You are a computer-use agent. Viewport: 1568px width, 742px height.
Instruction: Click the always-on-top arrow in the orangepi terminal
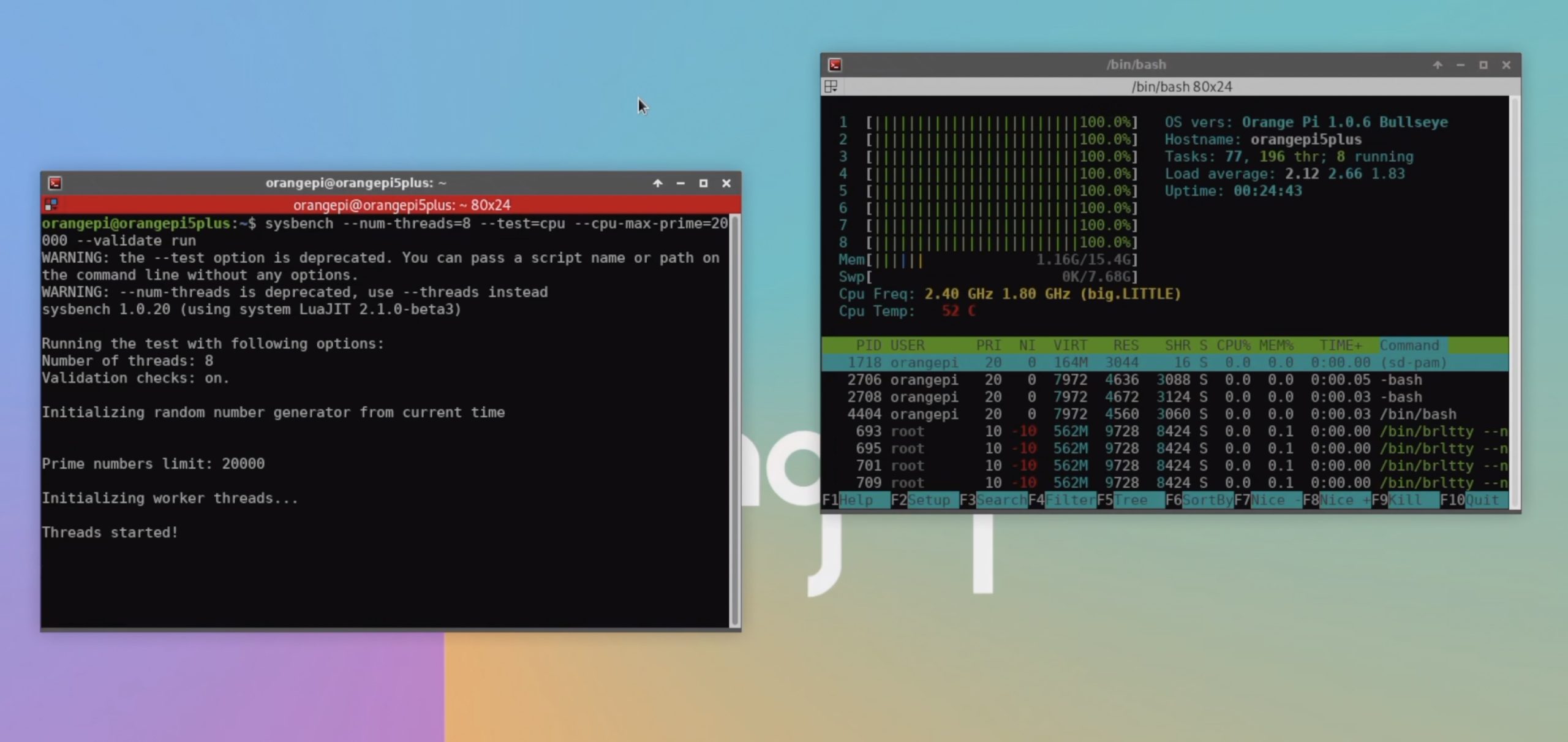657,183
